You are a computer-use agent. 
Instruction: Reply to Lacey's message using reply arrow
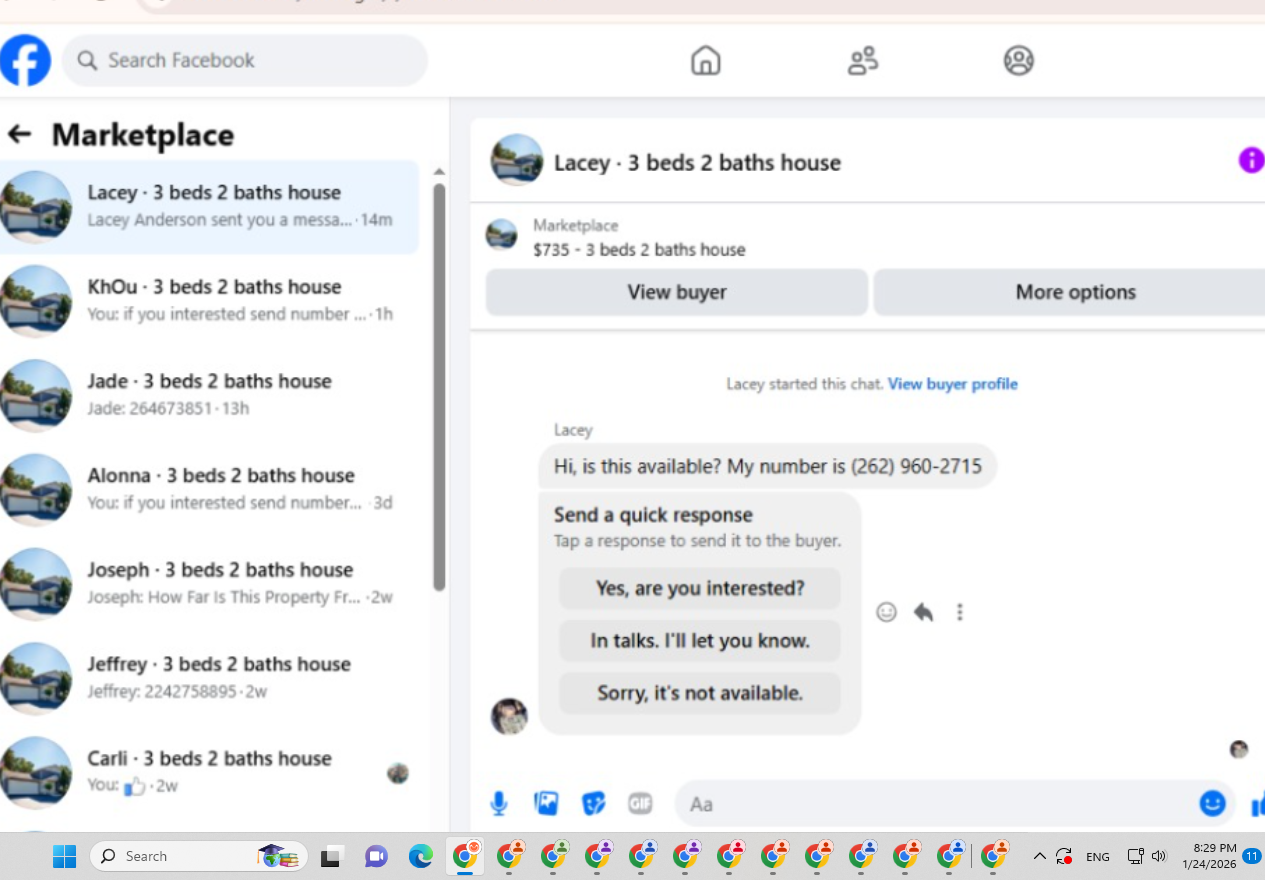click(x=923, y=612)
